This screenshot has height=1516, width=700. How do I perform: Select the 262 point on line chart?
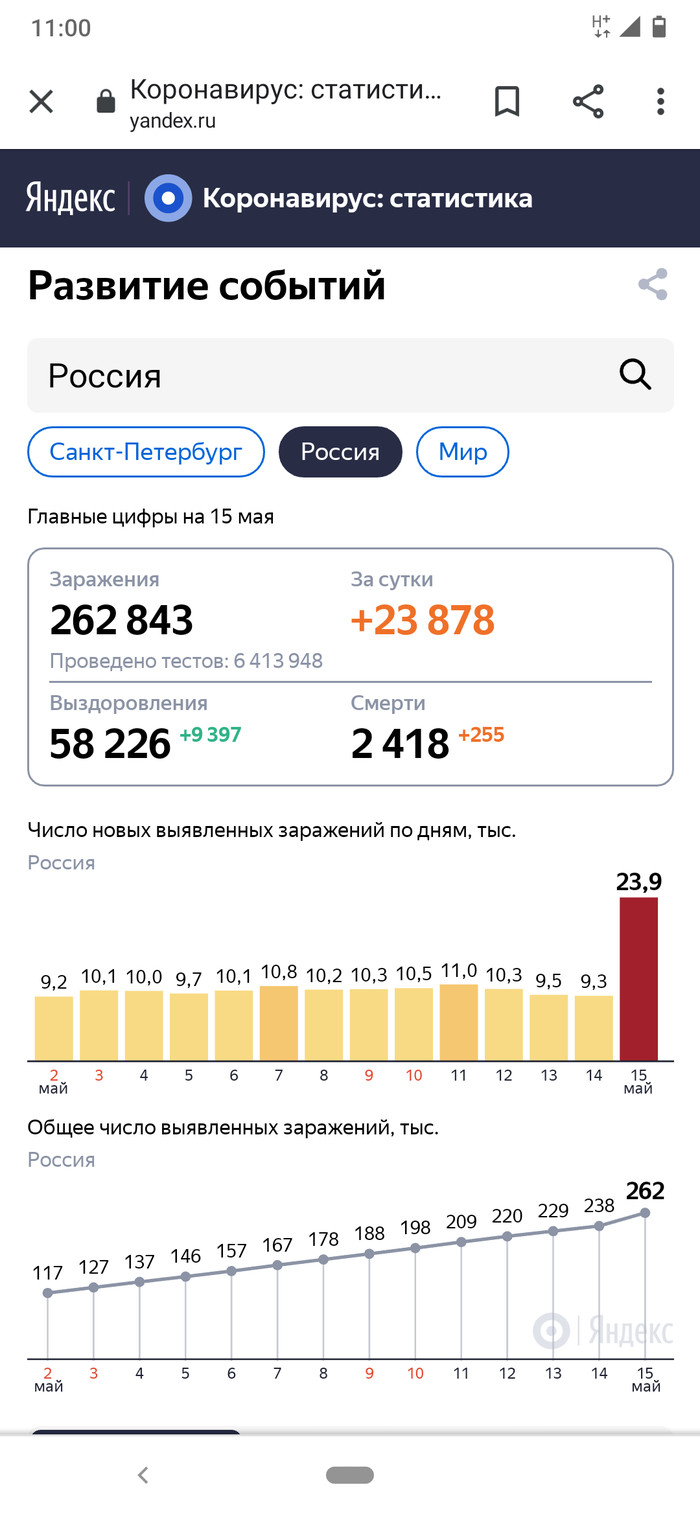coord(645,1213)
